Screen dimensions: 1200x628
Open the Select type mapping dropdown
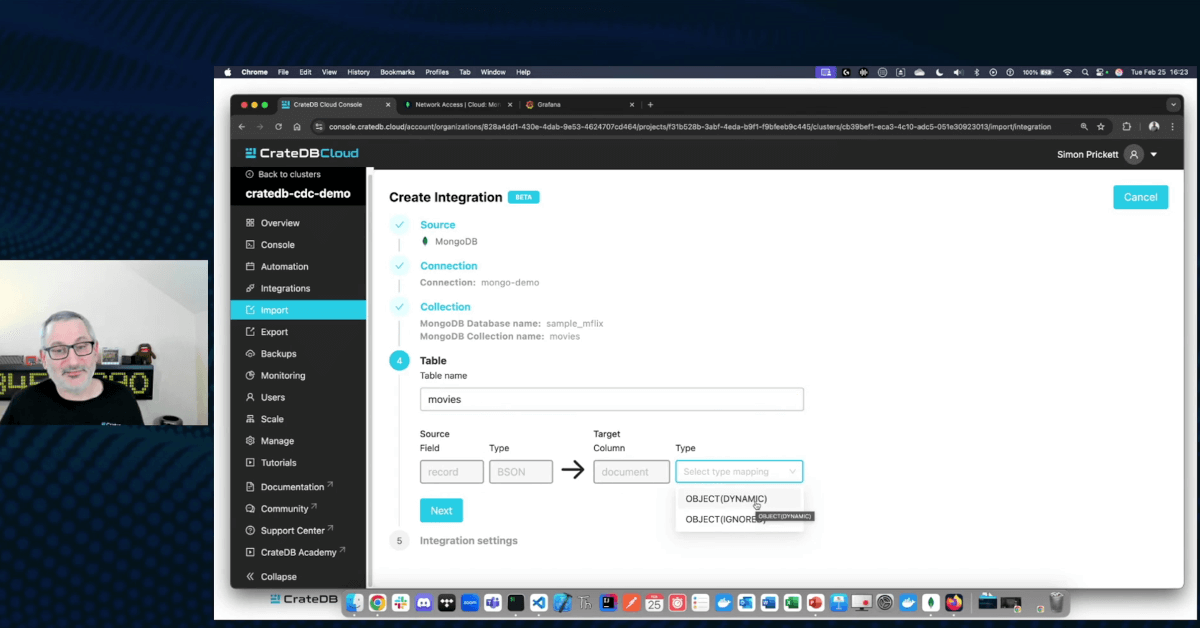739,471
